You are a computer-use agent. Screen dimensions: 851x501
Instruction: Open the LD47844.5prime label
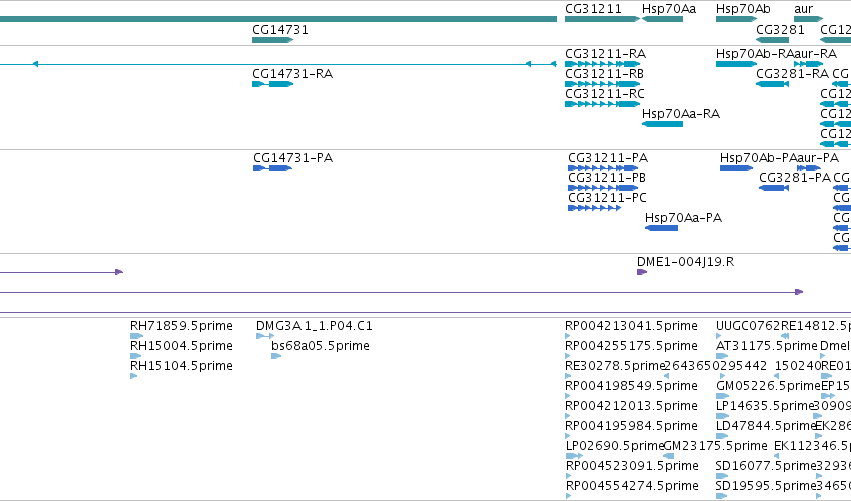coord(766,426)
